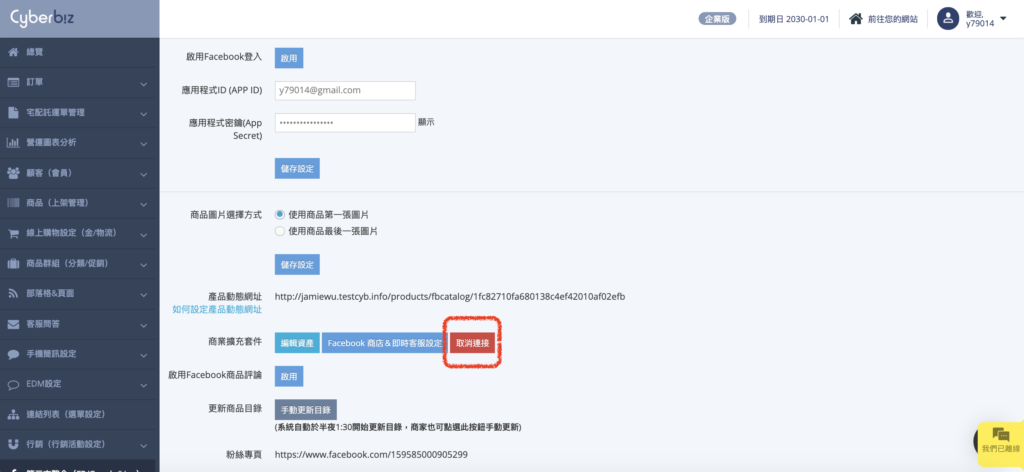Click the 企業版 badge
Screen dimensions: 1024x472
(x=717, y=19)
